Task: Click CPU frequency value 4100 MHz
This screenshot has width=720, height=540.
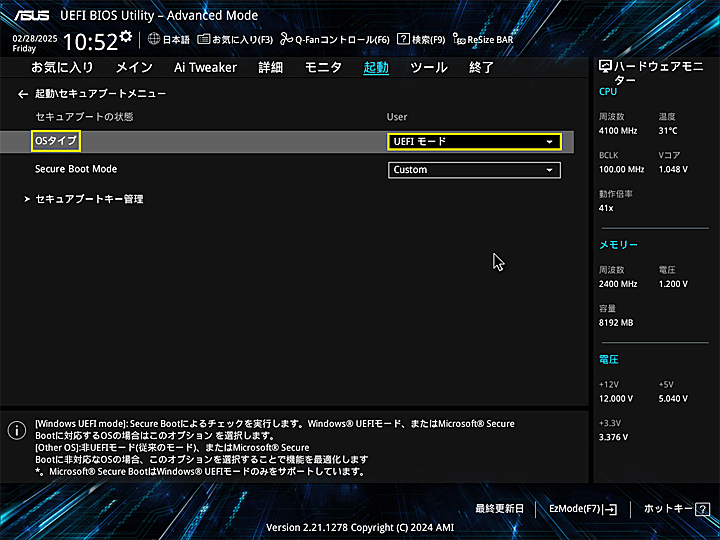Action: (618, 131)
